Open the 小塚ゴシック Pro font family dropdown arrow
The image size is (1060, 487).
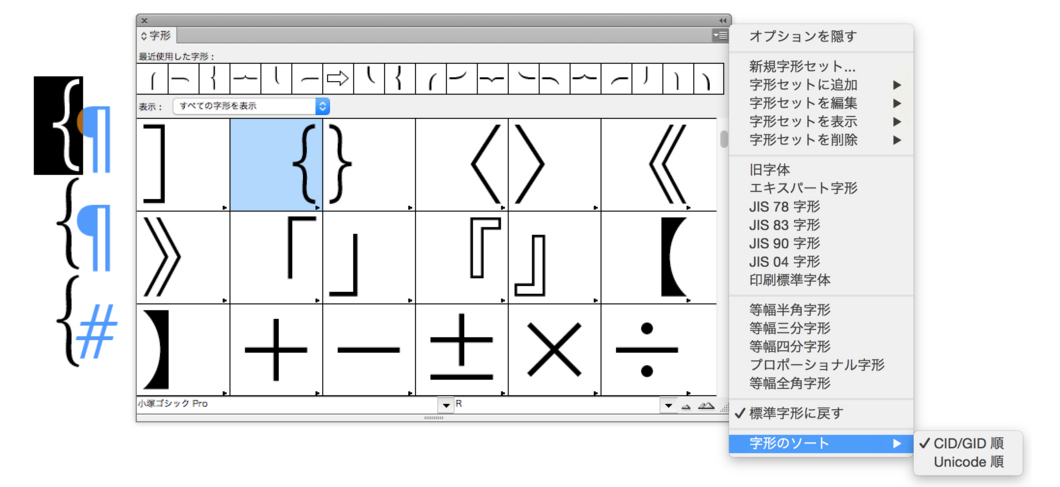445,404
